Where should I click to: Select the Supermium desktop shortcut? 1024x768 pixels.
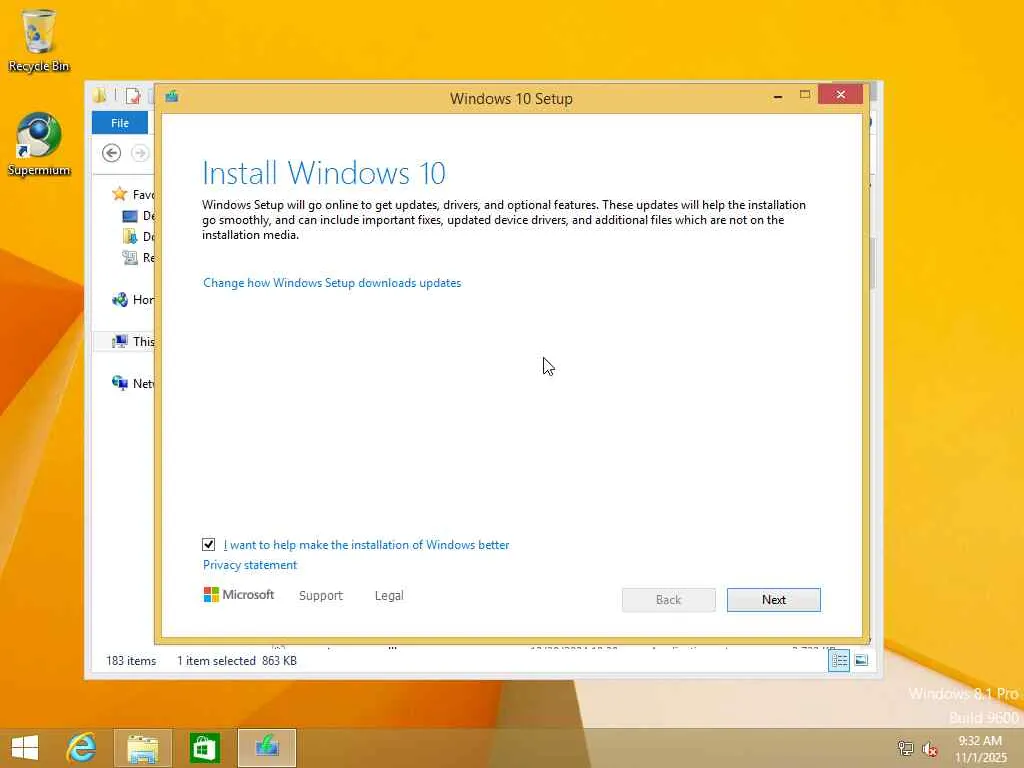point(39,144)
